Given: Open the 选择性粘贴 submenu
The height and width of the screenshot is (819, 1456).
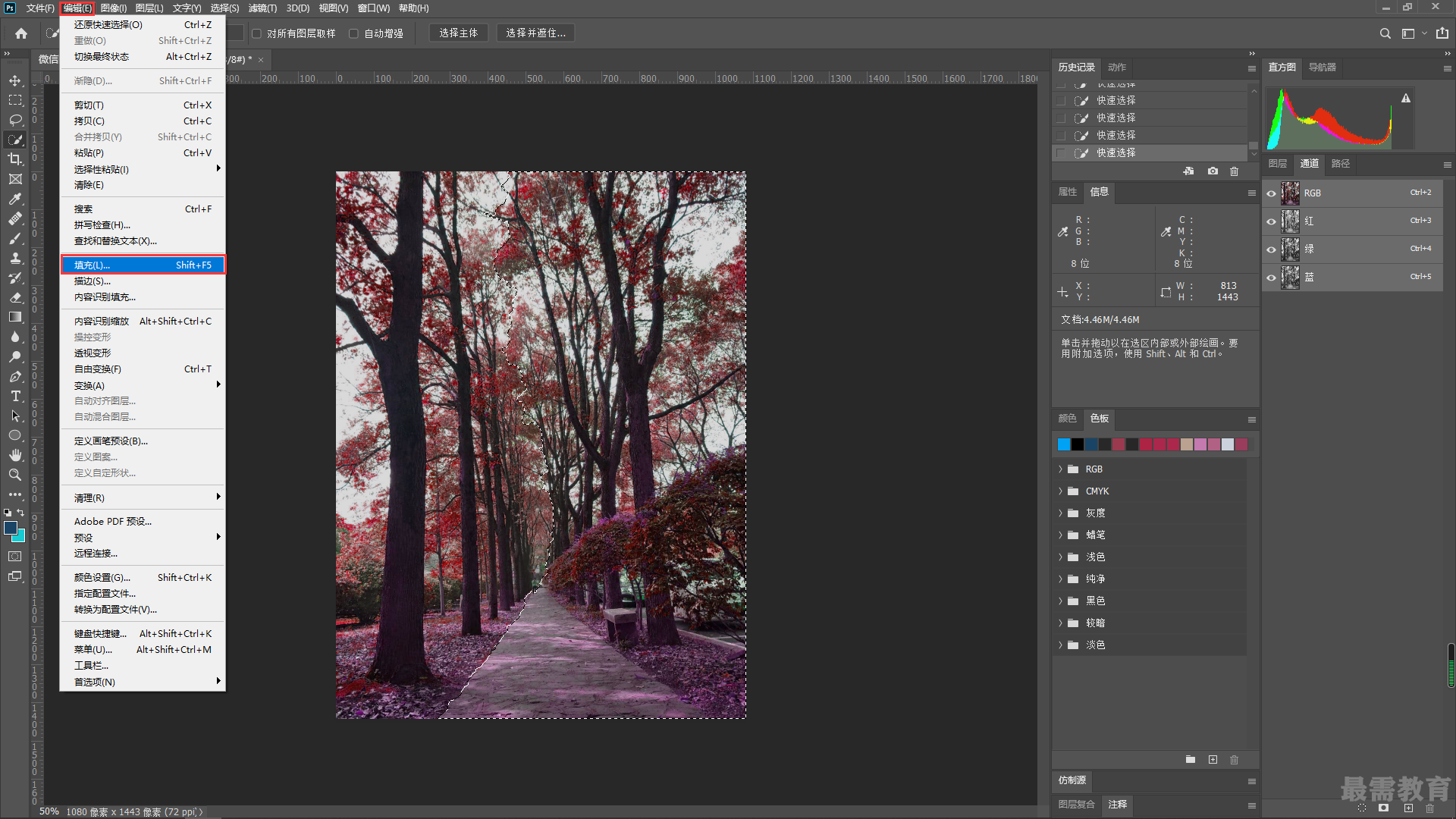Looking at the screenshot, I should pyautogui.click(x=143, y=169).
